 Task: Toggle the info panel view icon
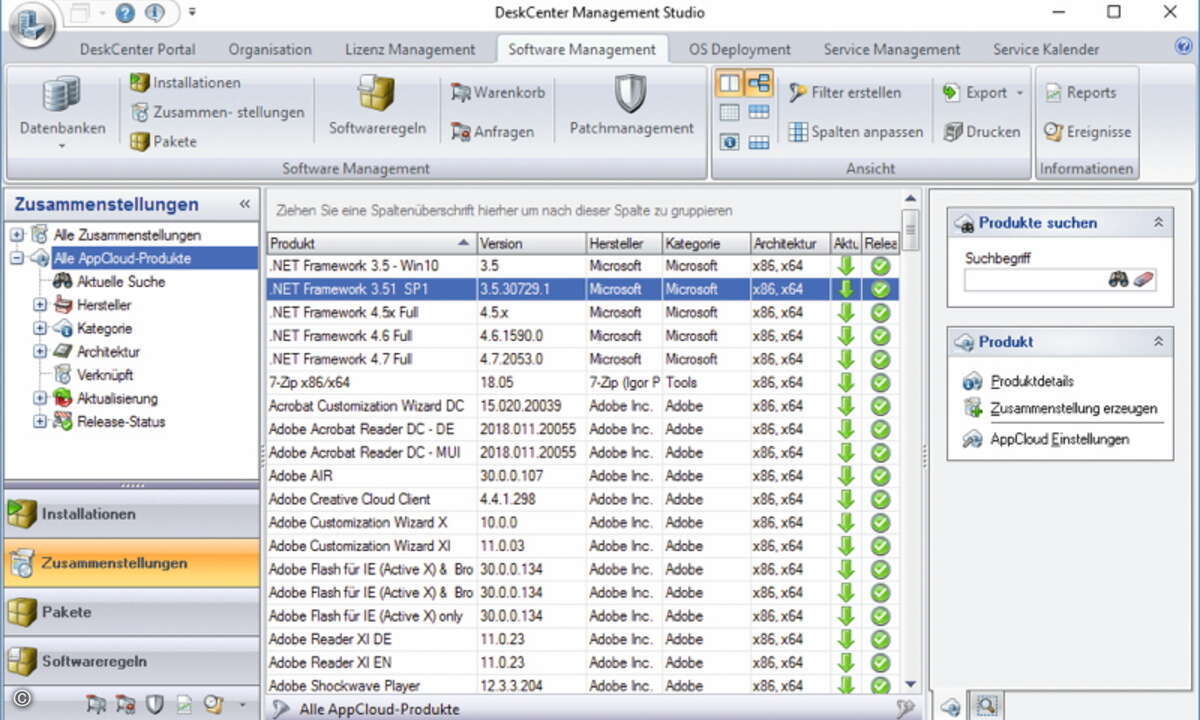[729, 142]
